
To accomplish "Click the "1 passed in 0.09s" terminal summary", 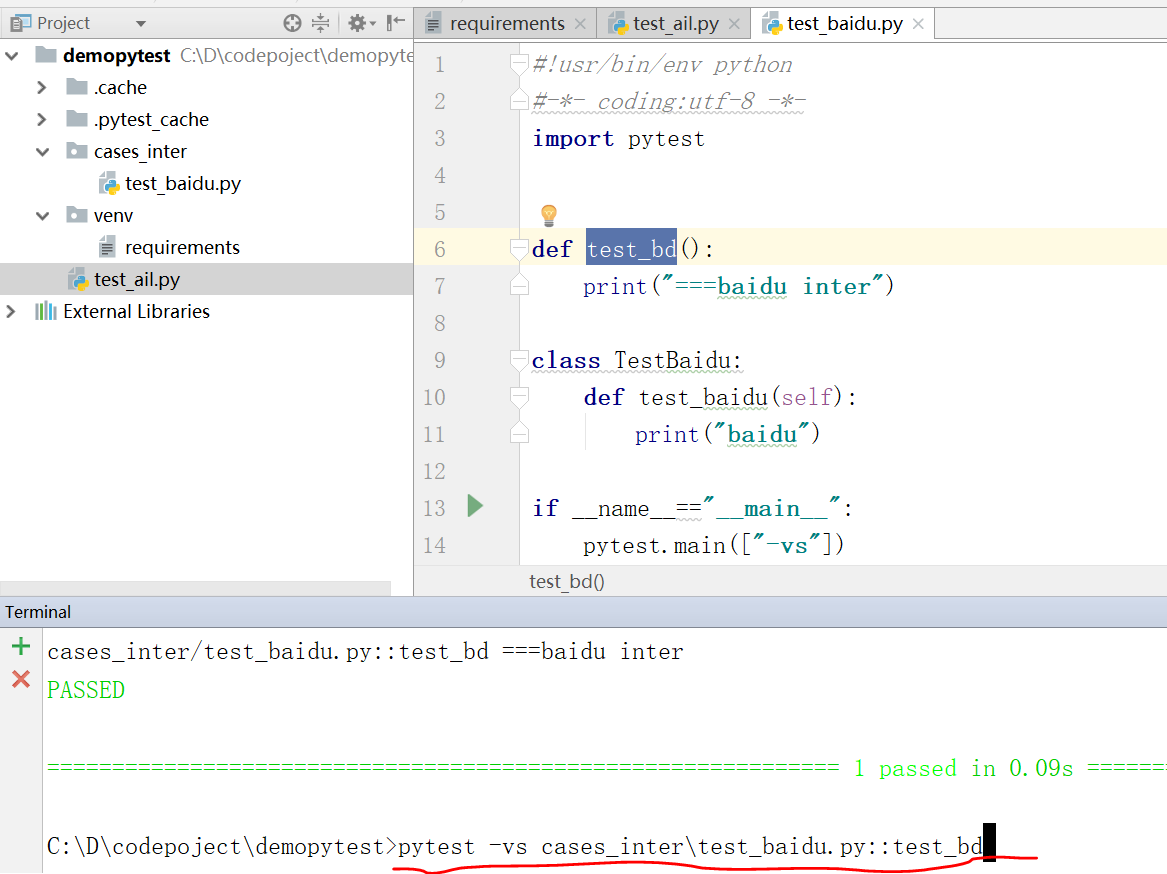I will (x=964, y=768).
